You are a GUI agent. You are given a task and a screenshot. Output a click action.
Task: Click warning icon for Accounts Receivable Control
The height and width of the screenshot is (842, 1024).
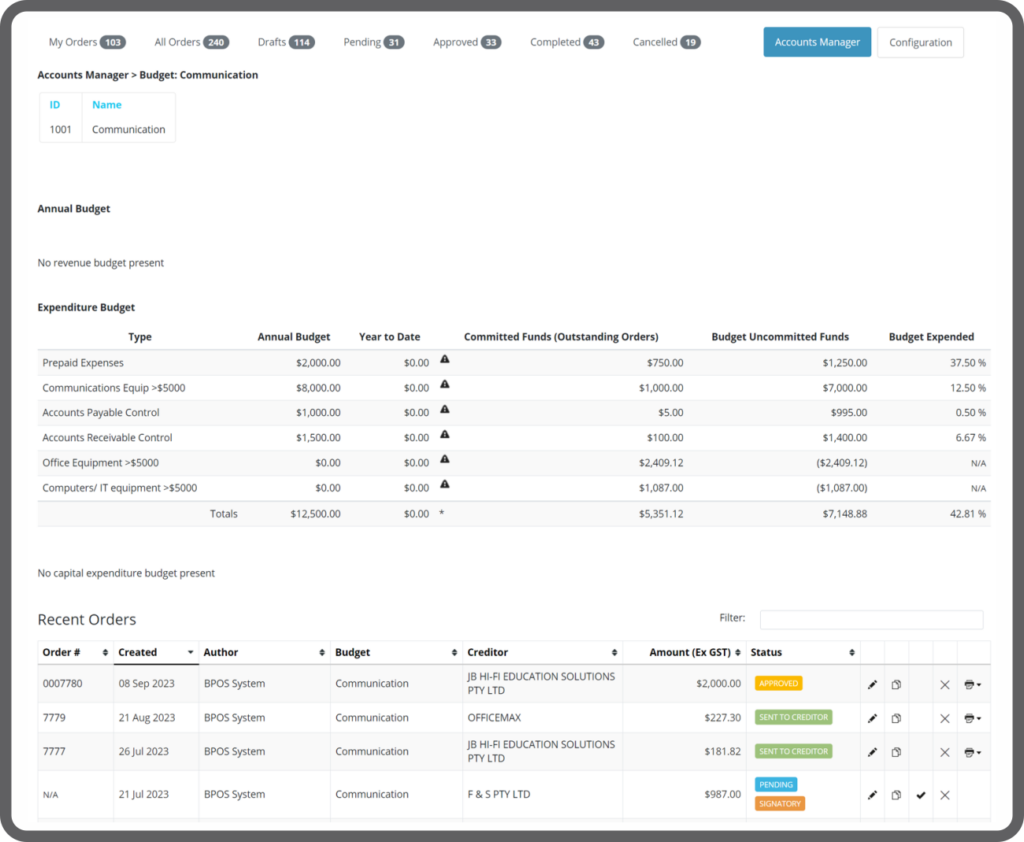(x=445, y=434)
